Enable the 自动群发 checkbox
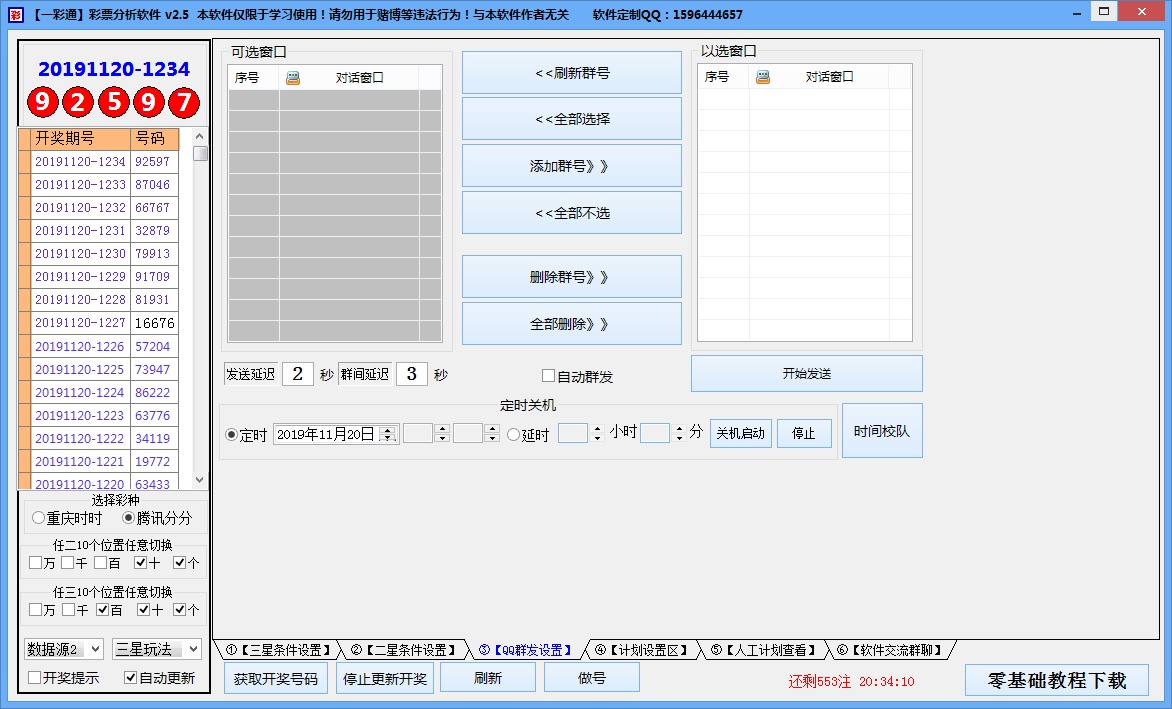1172x709 pixels. 548,375
